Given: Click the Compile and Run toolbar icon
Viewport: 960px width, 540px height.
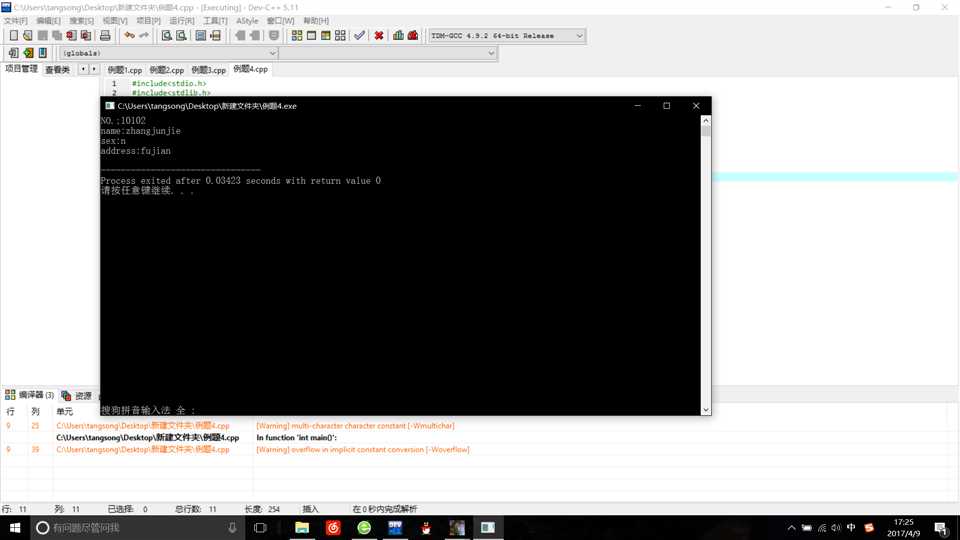Looking at the screenshot, I should point(326,36).
